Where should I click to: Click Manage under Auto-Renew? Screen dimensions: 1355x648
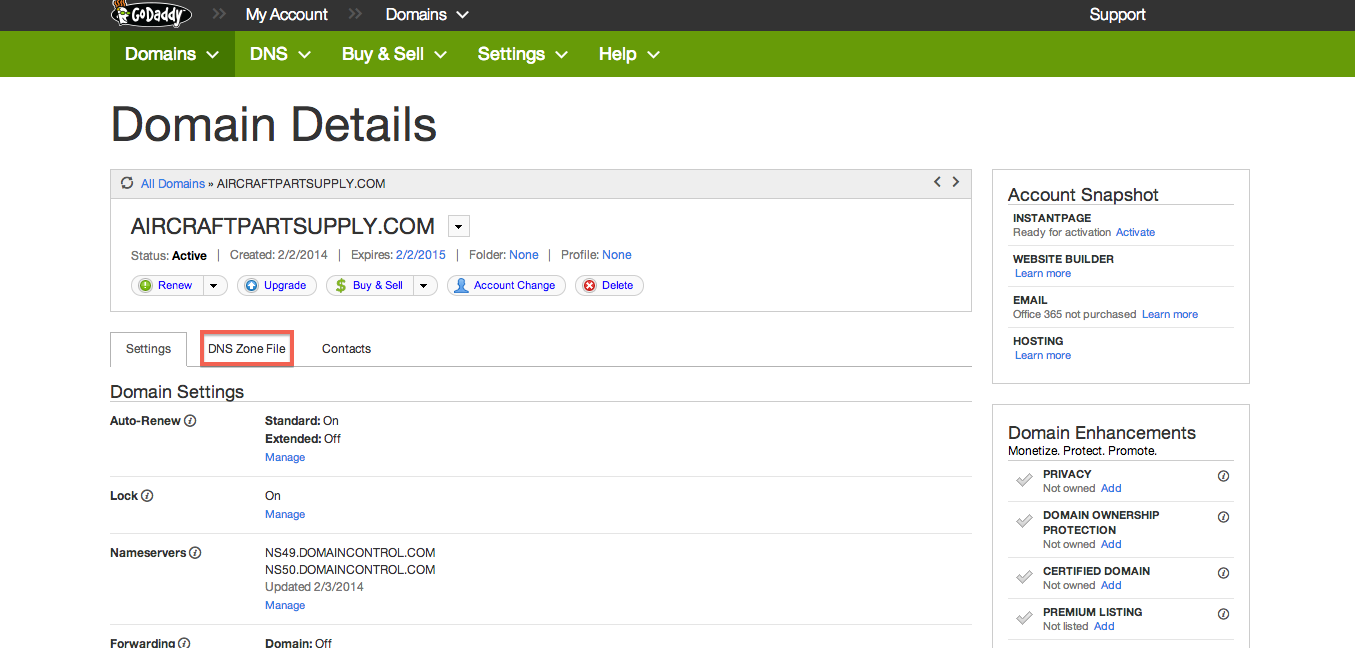pyautogui.click(x=285, y=457)
